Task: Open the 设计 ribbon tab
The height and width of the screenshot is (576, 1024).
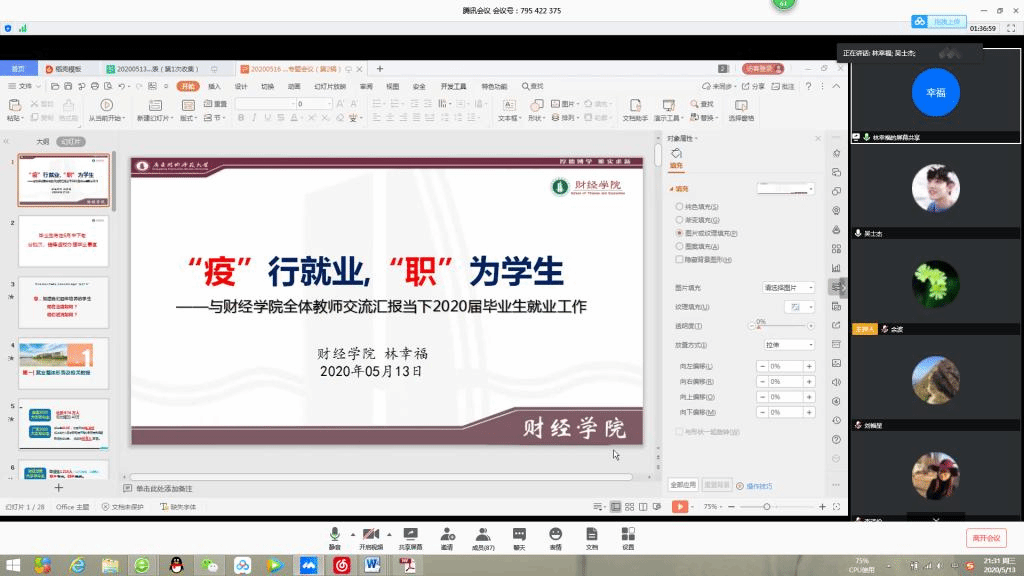Action: click(241, 87)
